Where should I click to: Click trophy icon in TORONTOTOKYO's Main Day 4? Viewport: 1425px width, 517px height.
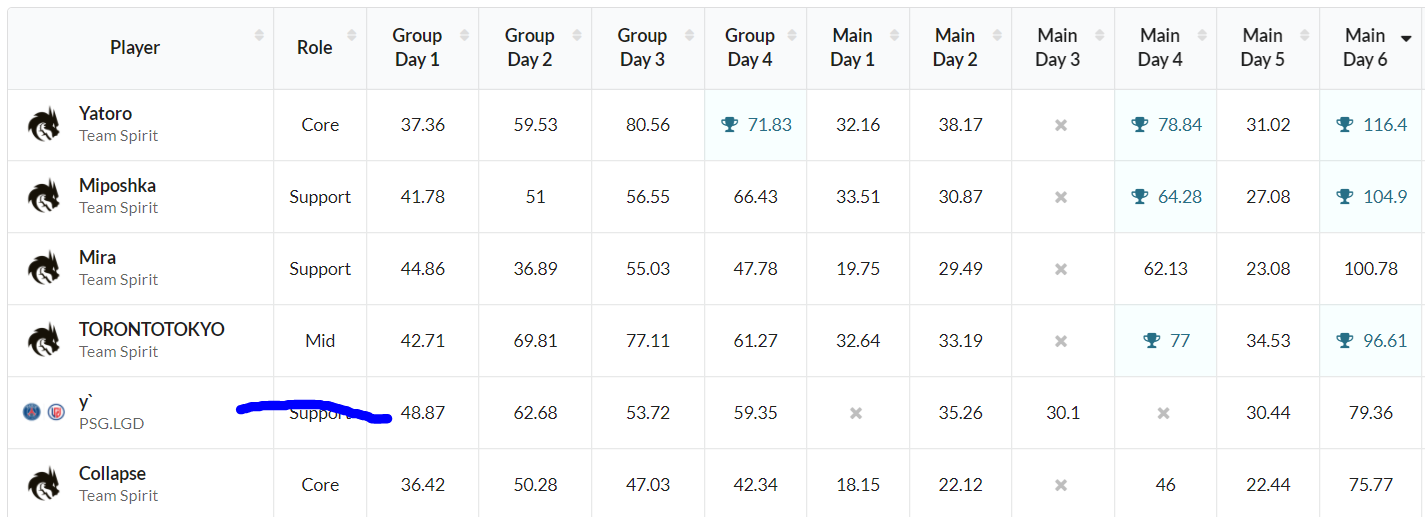coord(1151,341)
